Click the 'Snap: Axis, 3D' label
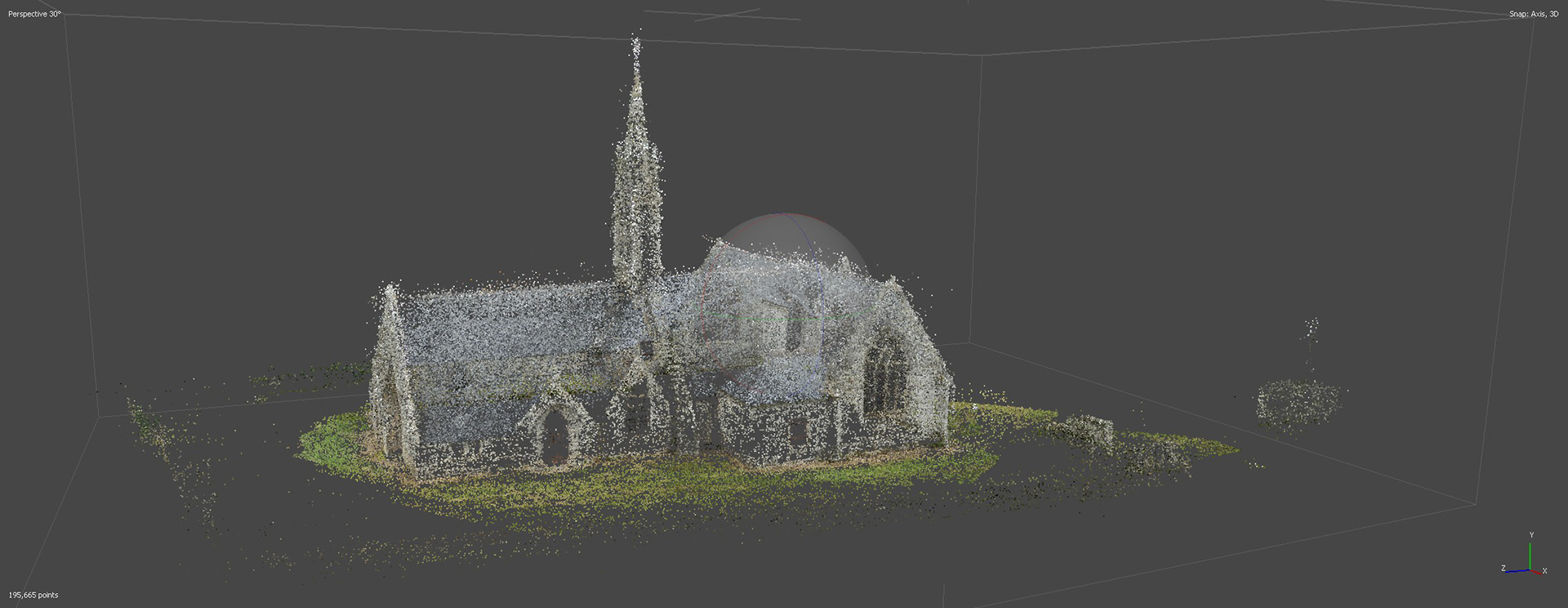Screen dimensions: 1568x608 click(x=1534, y=14)
